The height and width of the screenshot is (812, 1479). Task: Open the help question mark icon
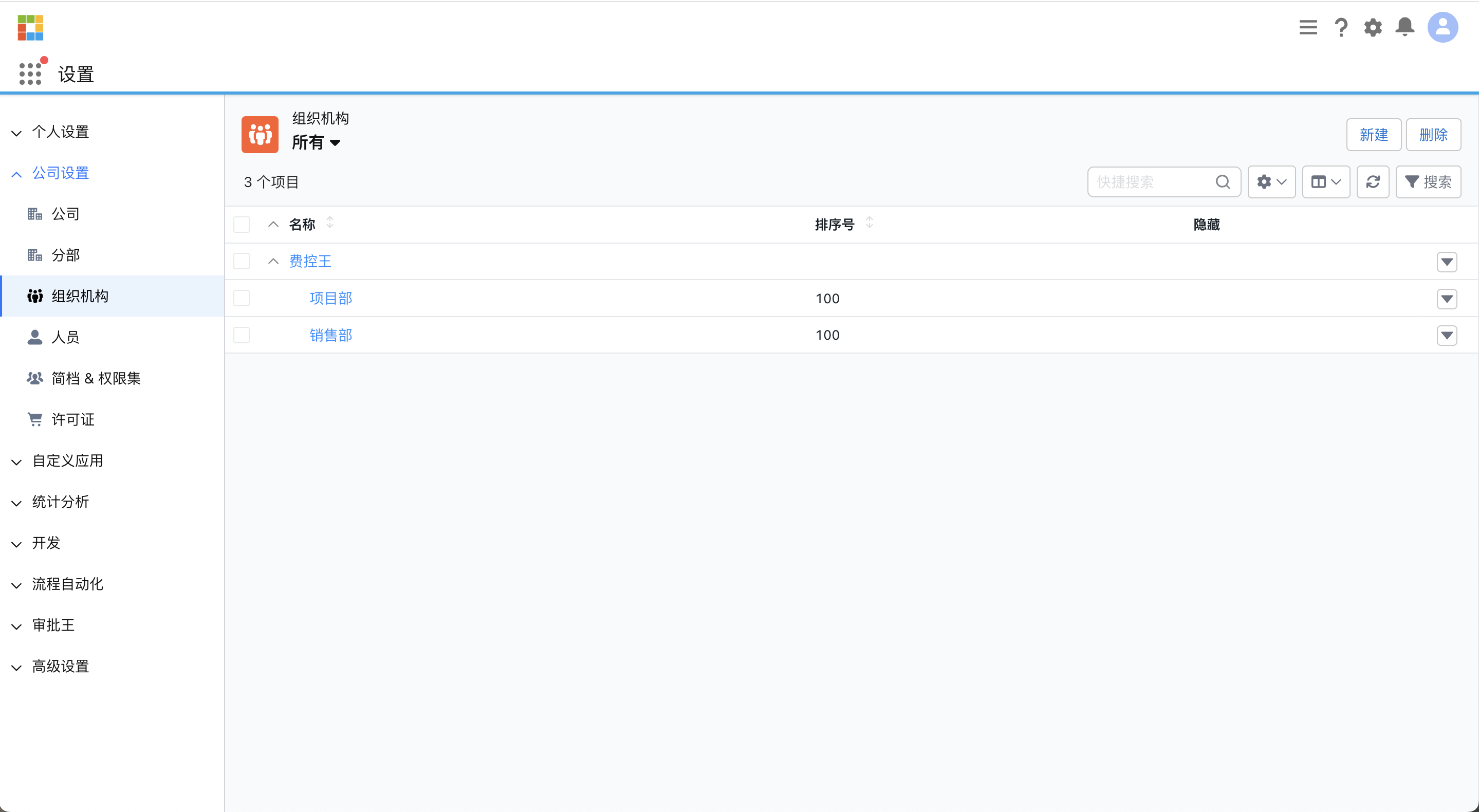point(1341,27)
